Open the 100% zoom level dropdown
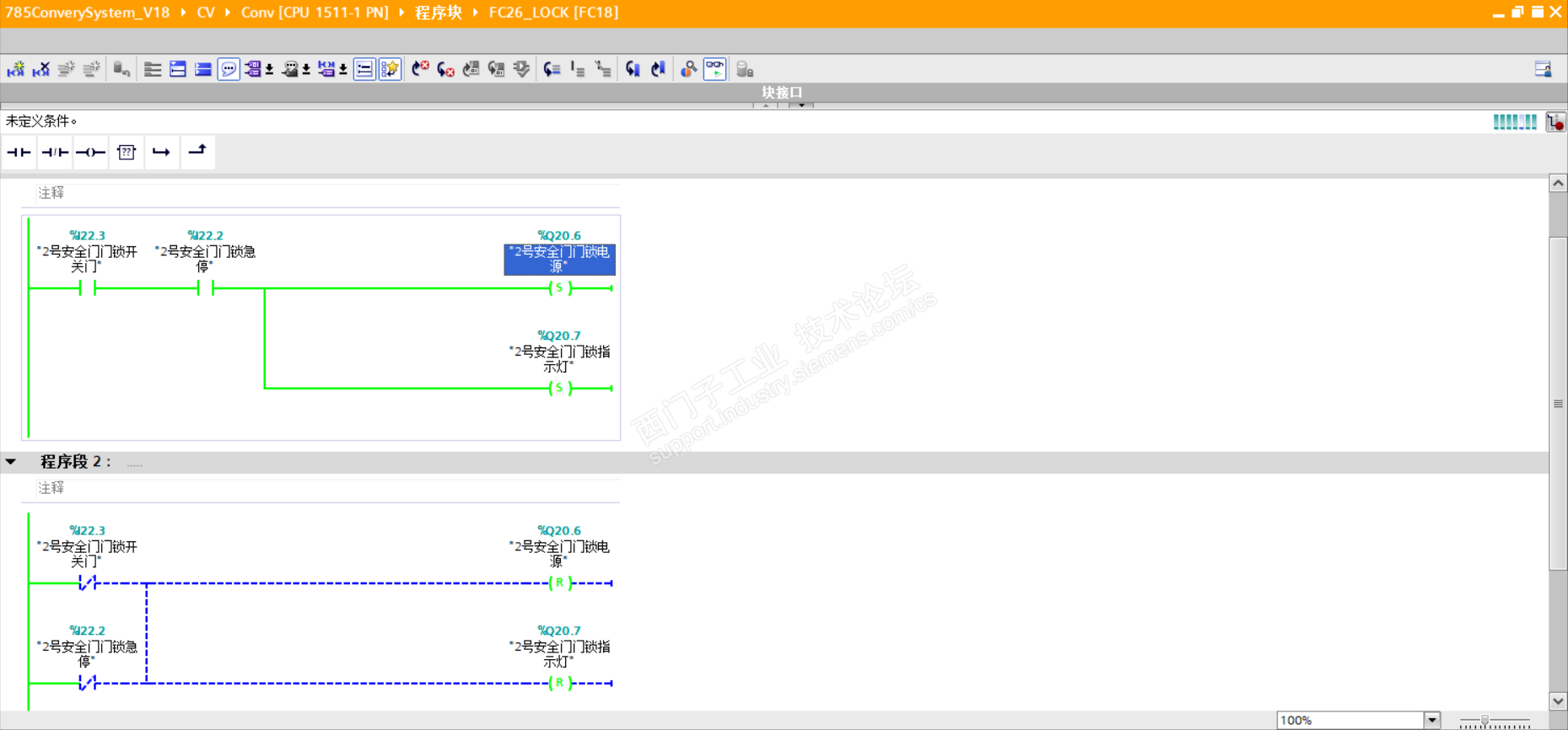 (x=1432, y=720)
